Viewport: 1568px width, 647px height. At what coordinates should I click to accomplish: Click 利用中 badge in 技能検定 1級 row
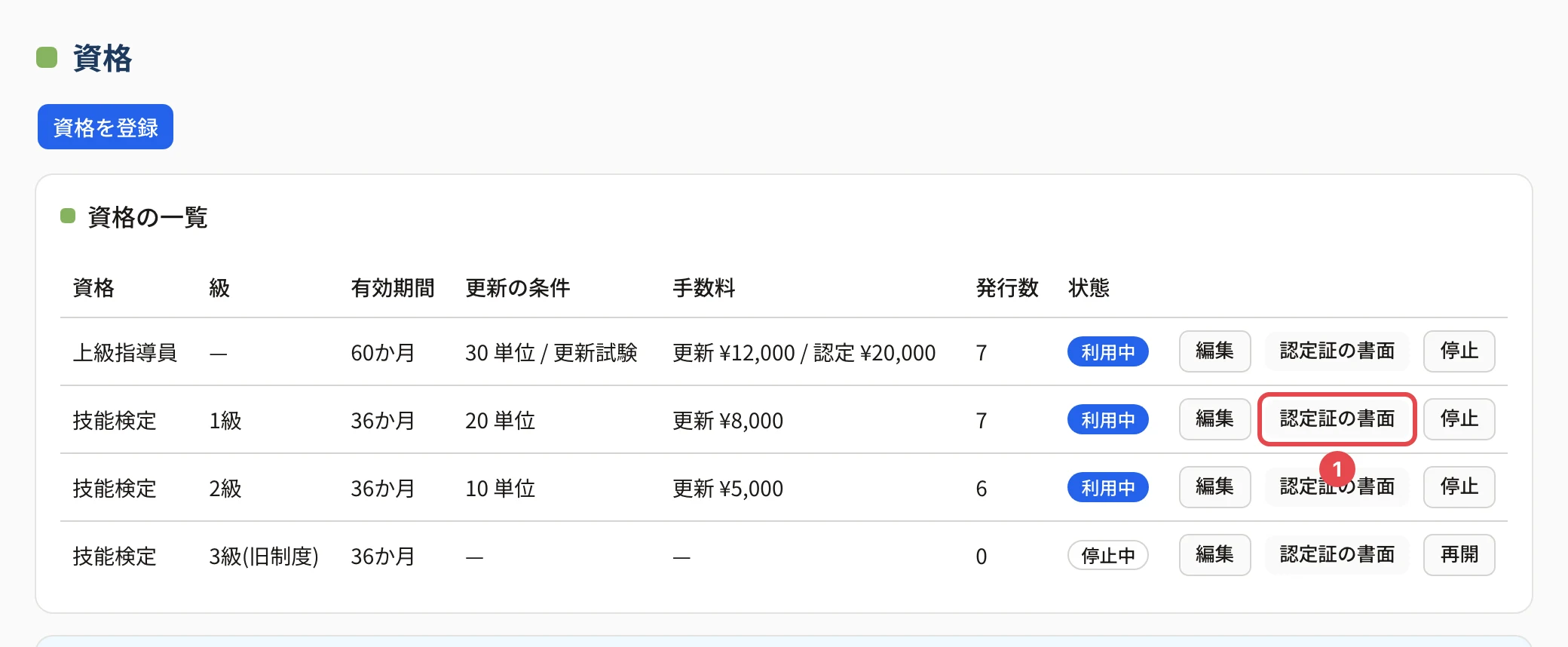pyautogui.click(x=1107, y=420)
